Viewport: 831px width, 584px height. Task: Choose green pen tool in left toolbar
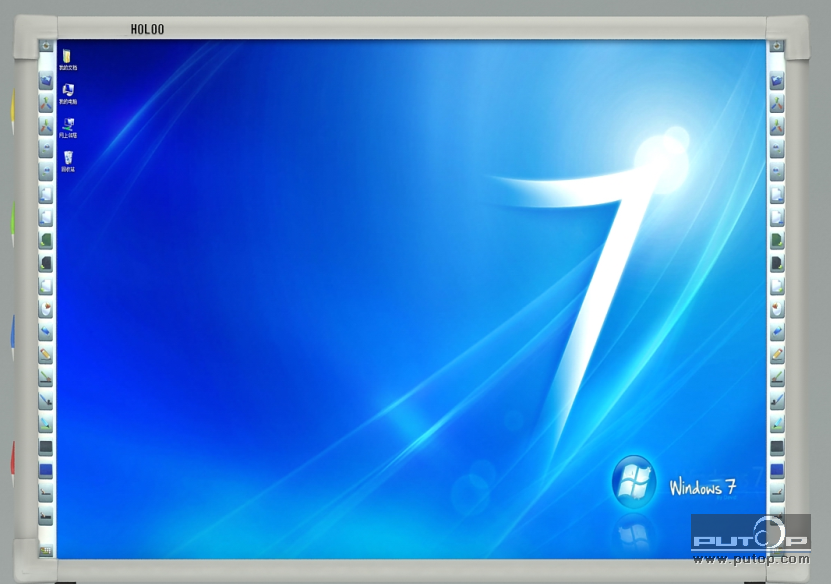[x=46, y=377]
